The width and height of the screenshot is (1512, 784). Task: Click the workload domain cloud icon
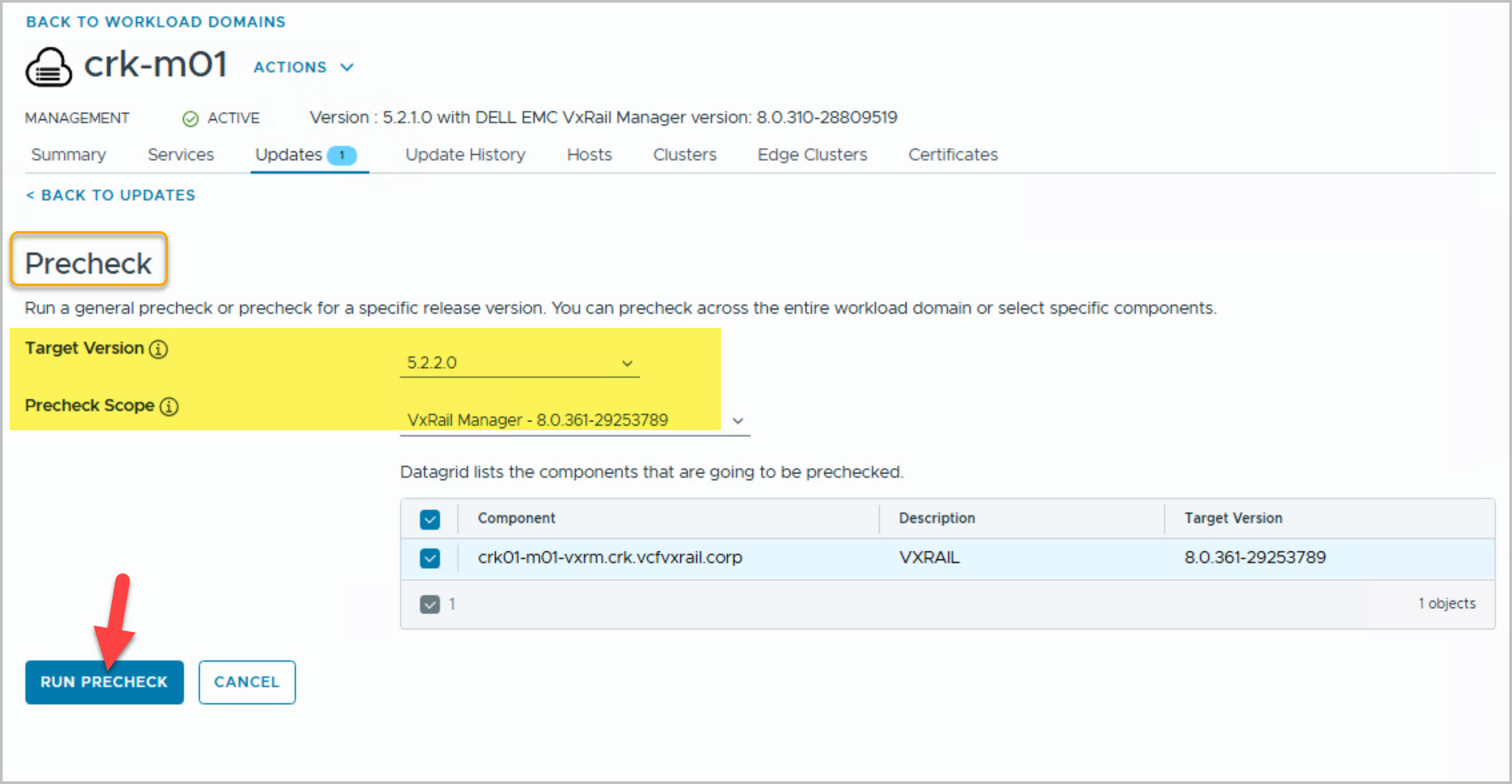49,67
